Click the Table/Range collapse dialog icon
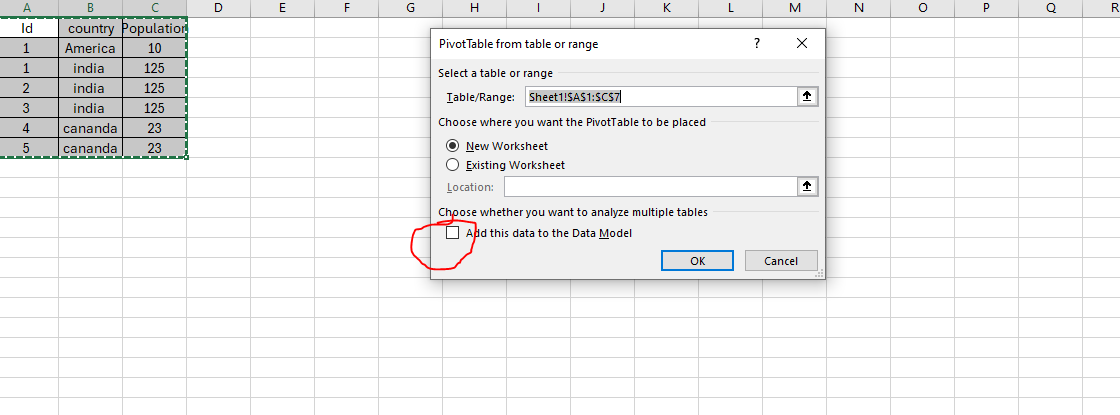This screenshot has height=415, width=1120. [807, 97]
